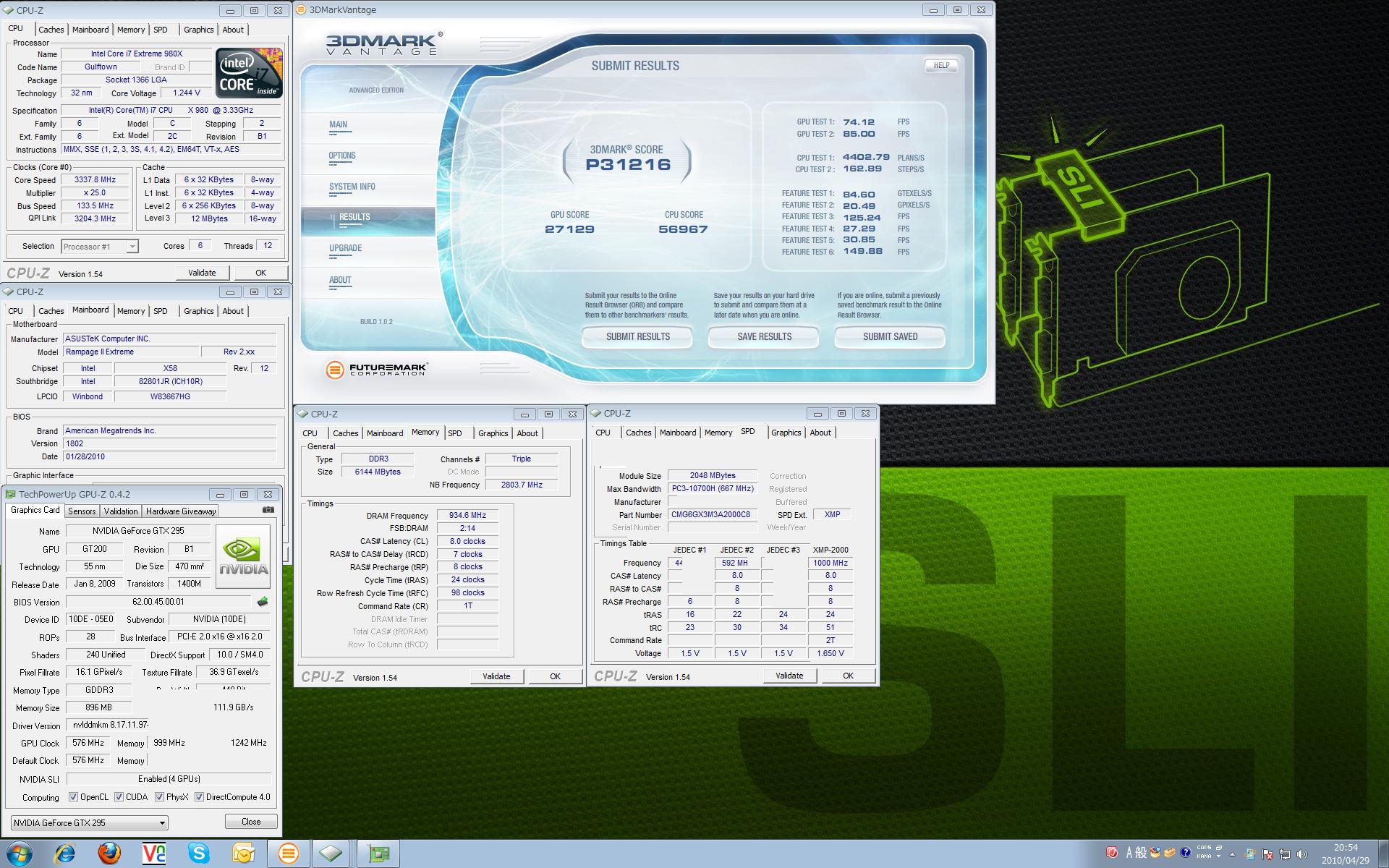Click Internet Explorer taskbar icon
The image size is (1389, 868).
click(64, 854)
